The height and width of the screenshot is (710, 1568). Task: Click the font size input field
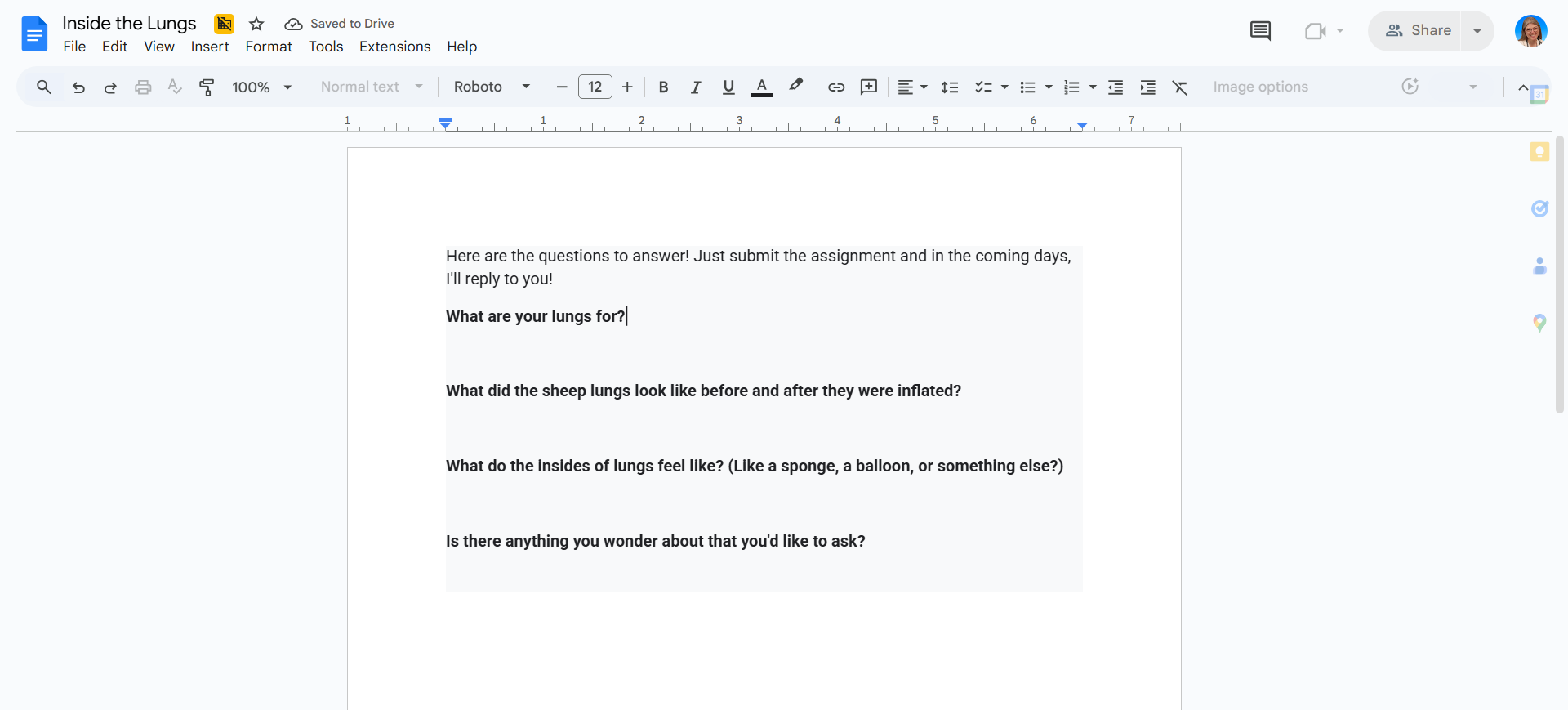(x=595, y=87)
